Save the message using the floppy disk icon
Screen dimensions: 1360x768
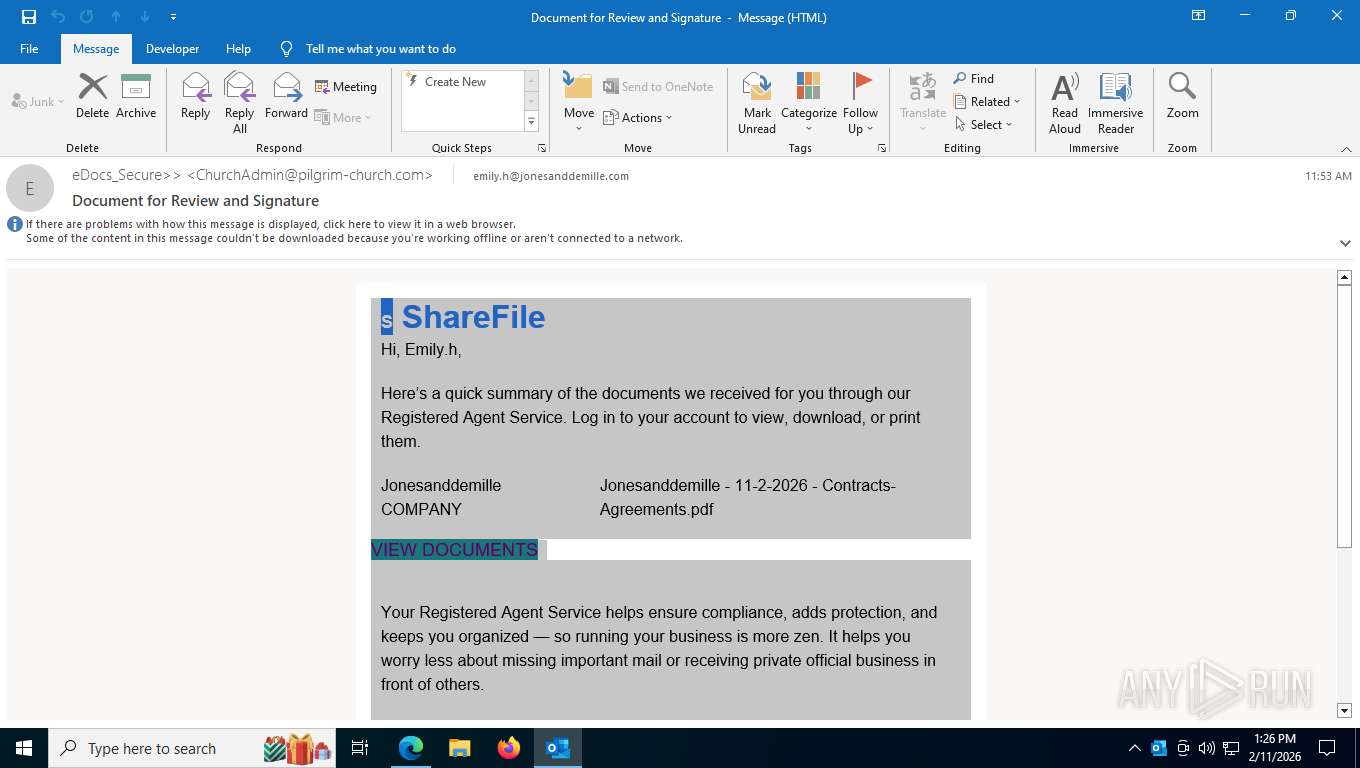[x=29, y=17]
